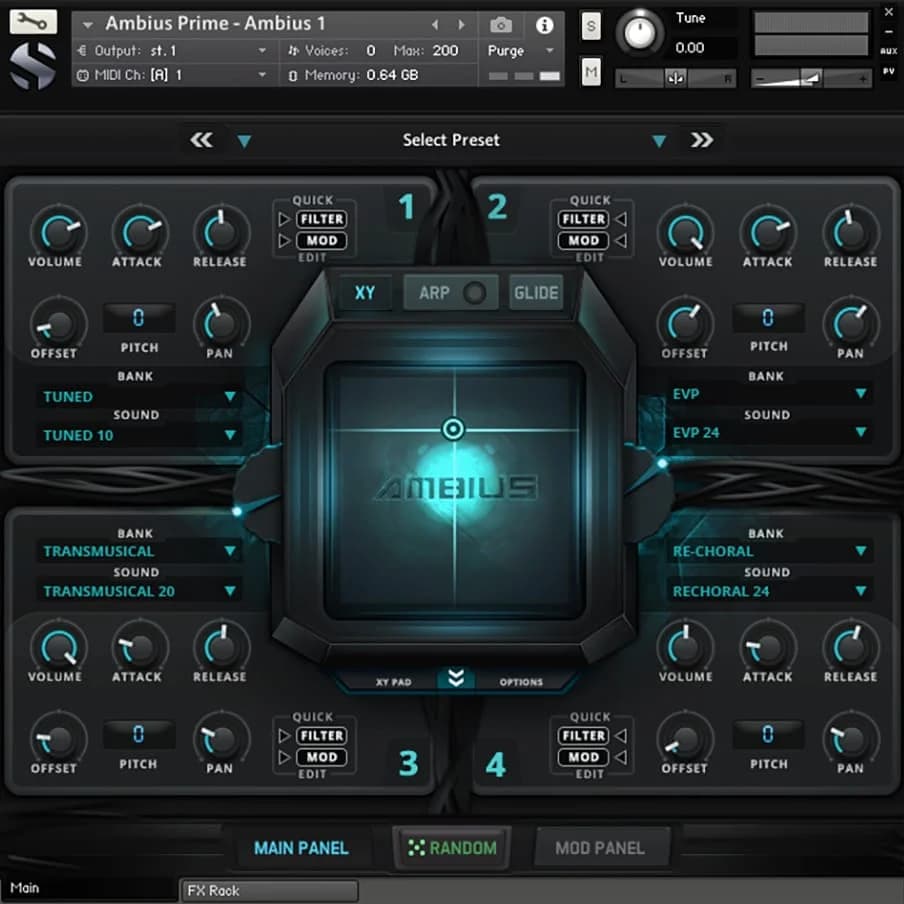Mute the instrument with M button
Image resolution: width=904 pixels, height=904 pixels.
[x=591, y=71]
